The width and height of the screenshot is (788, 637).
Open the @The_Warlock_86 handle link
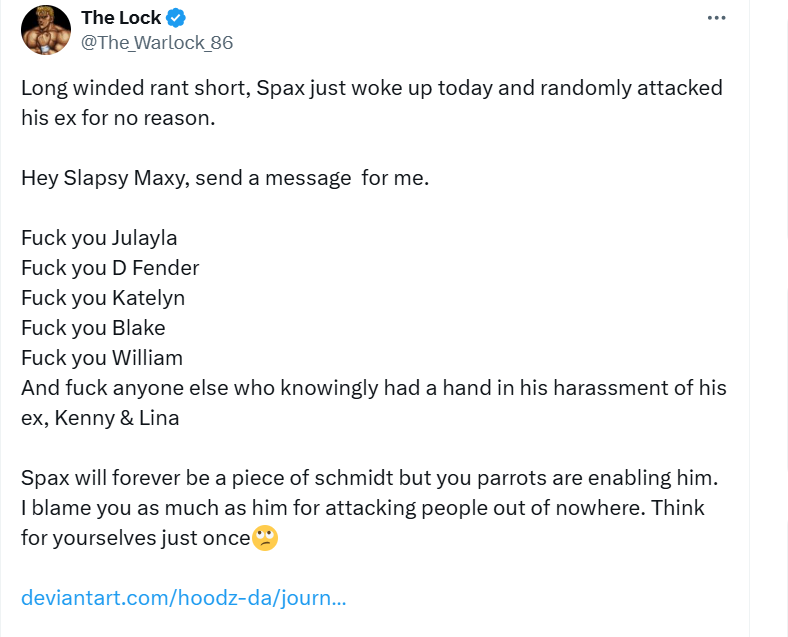point(157,43)
